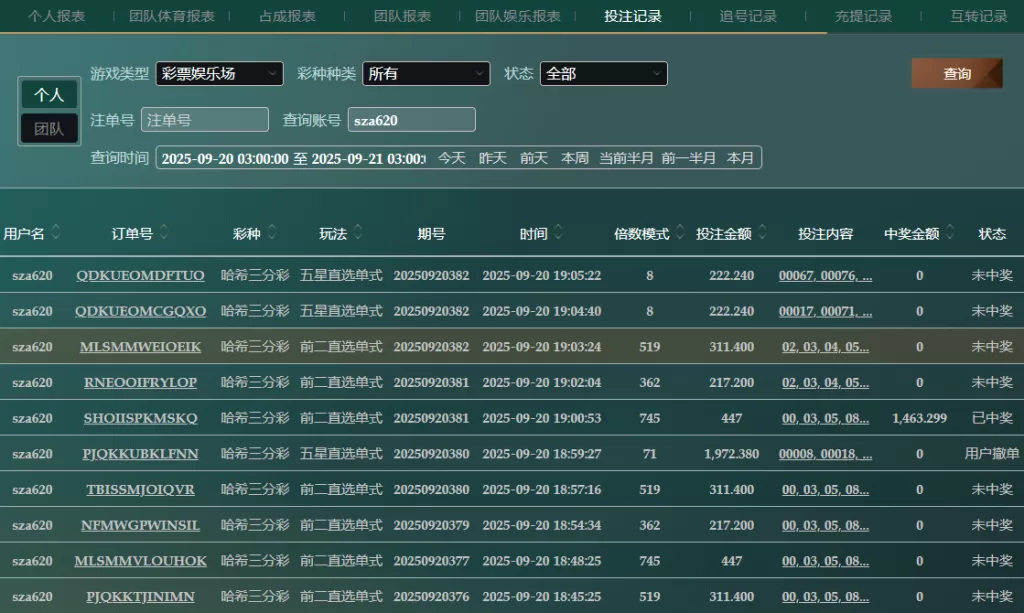The image size is (1024, 613).
Task: Click the 查询 search button
Action: coord(956,74)
